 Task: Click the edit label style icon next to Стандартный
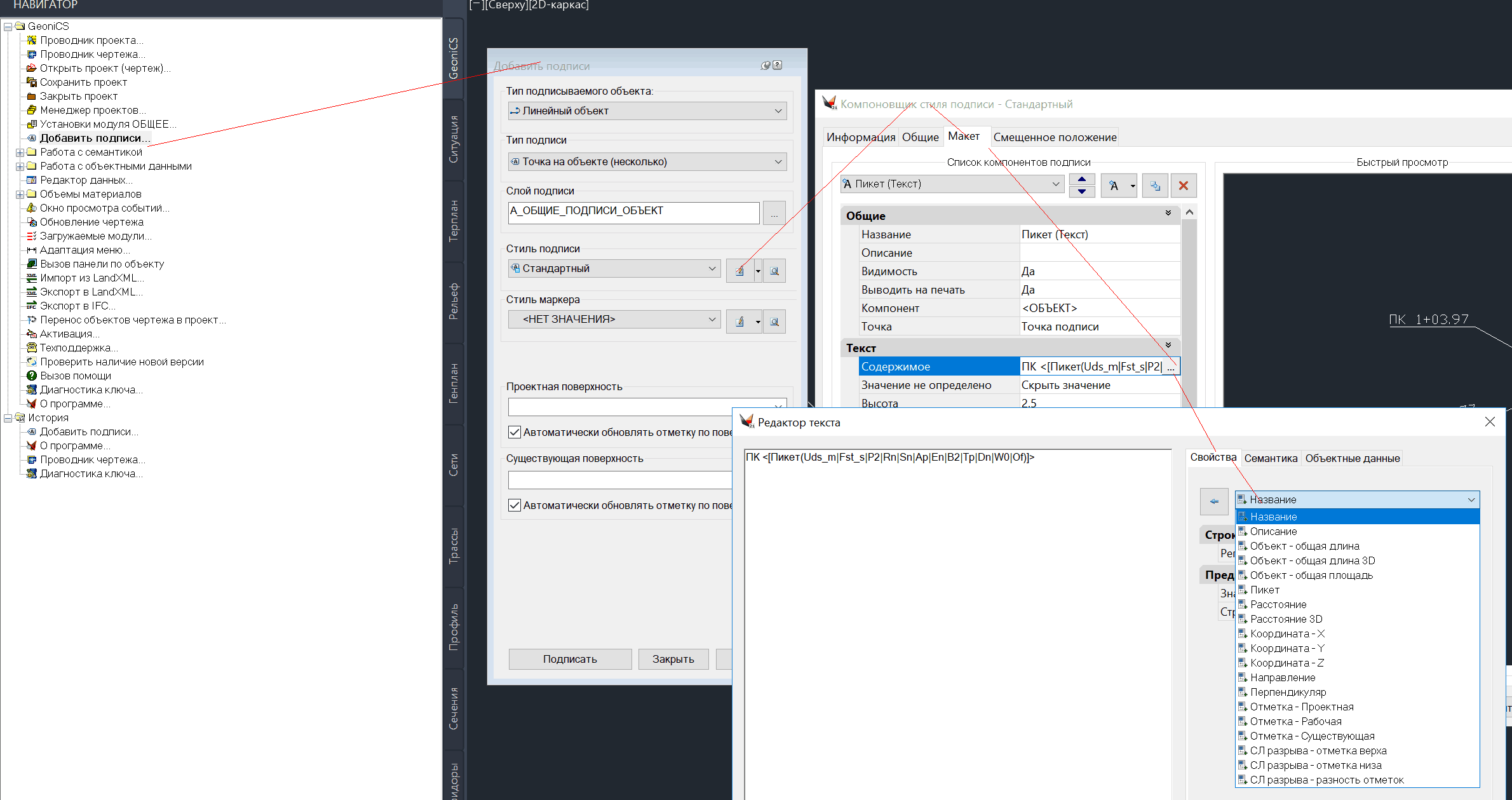click(x=739, y=271)
